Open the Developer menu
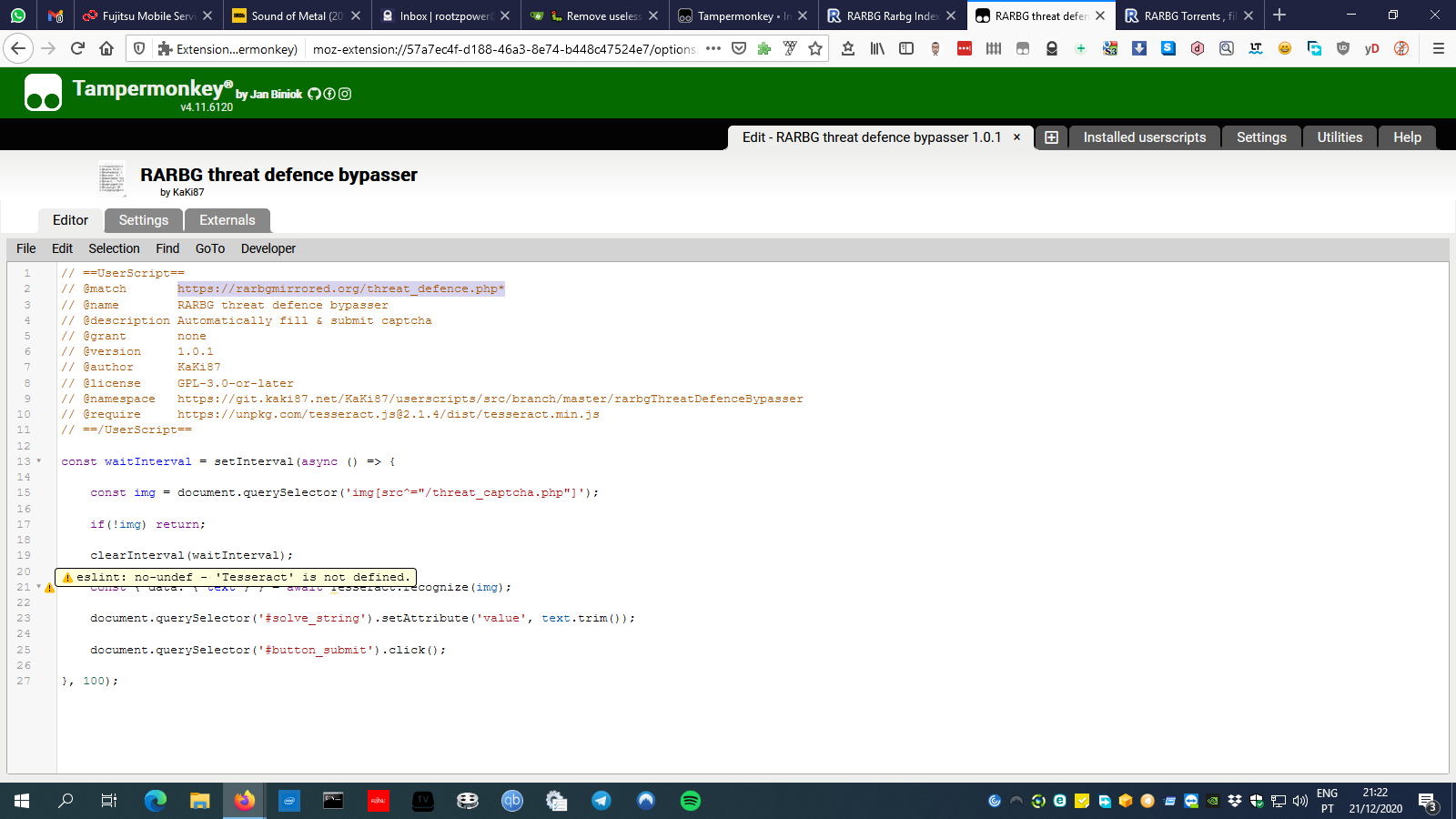This screenshot has width=1456, height=819. [x=268, y=248]
